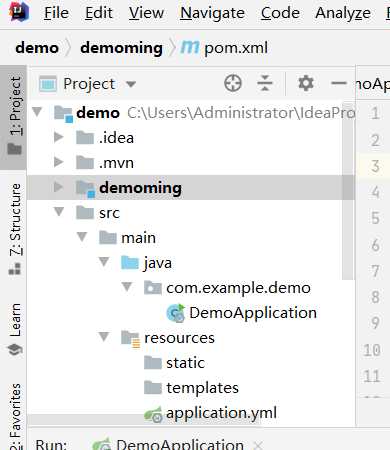Click the Structure tab icon in sidebar
Viewport: 390px width, 450px height.
tap(14, 269)
